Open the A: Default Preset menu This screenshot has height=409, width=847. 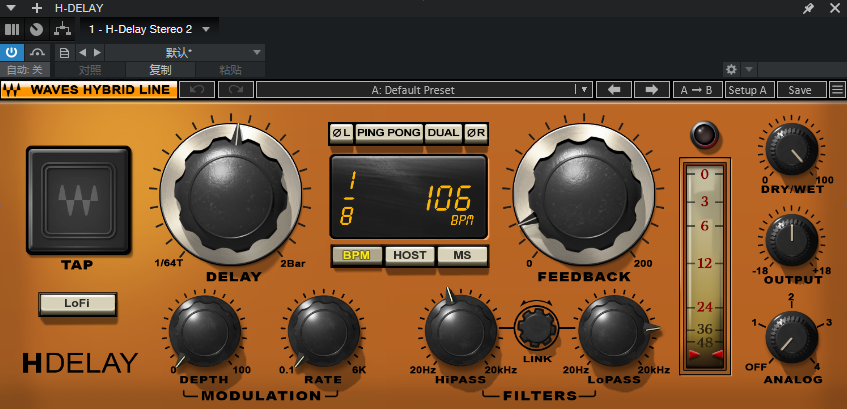pos(424,90)
